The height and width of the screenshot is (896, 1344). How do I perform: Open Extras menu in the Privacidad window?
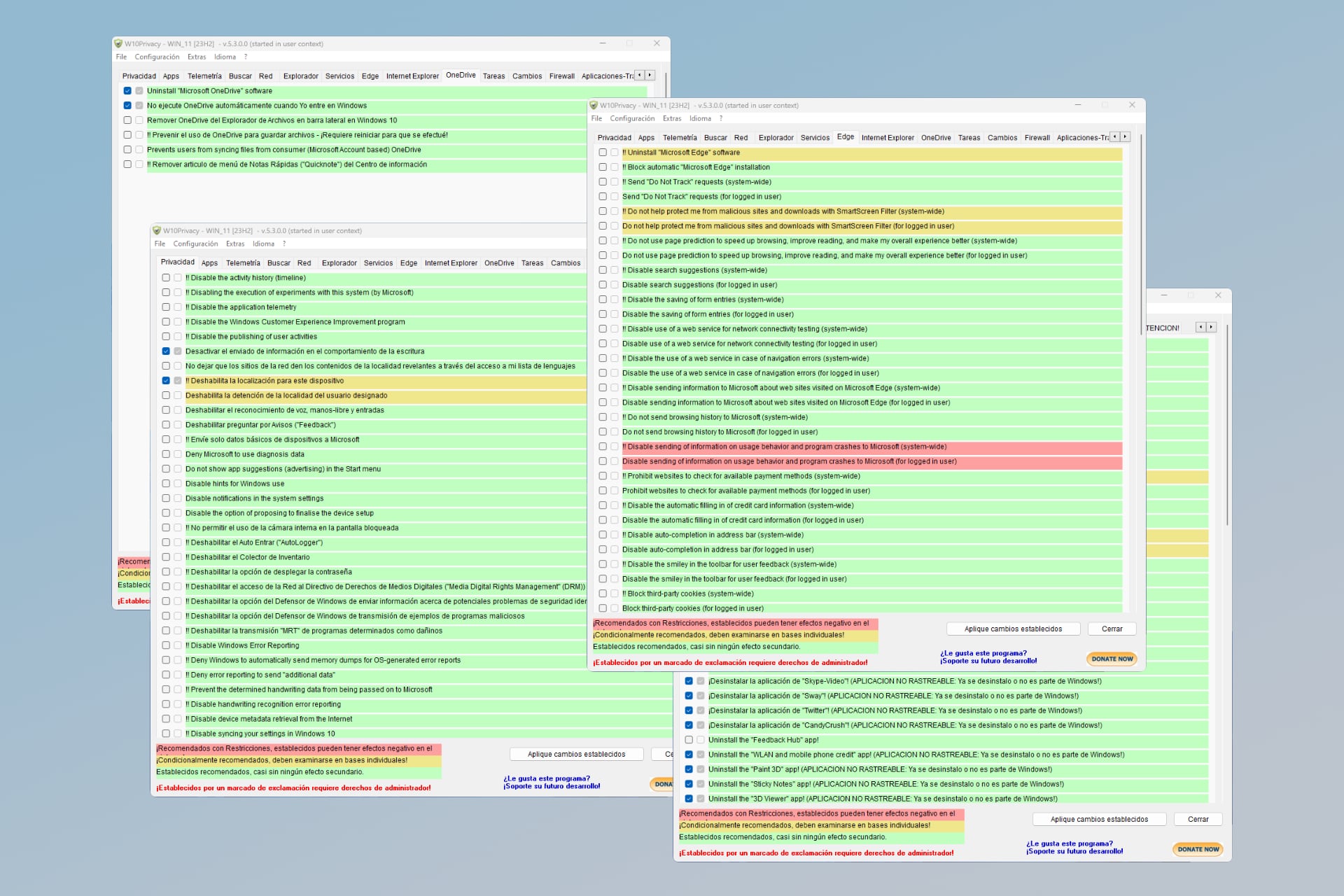tap(235, 244)
